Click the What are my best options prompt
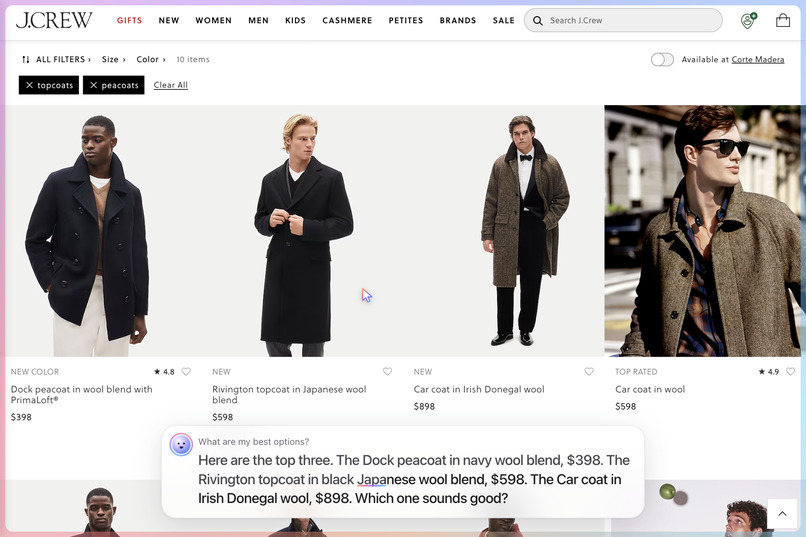 coord(253,441)
